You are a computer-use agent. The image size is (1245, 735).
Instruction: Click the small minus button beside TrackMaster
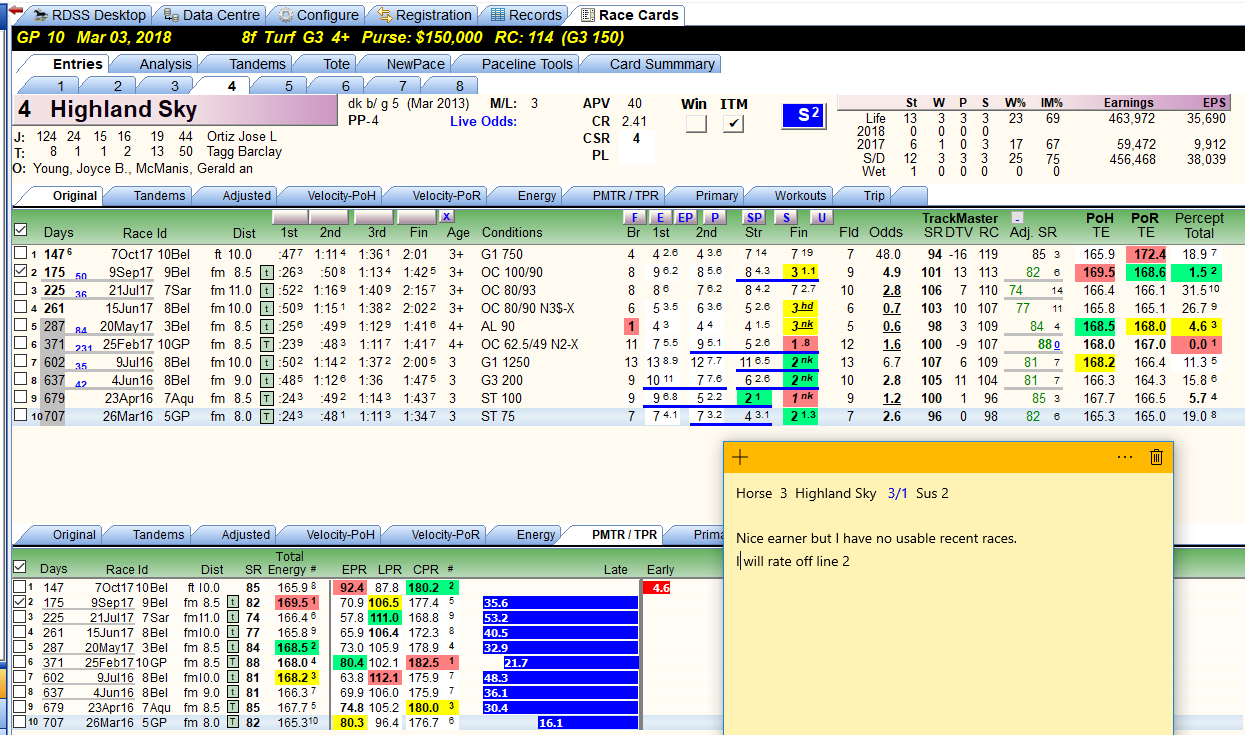pyautogui.click(x=1017, y=217)
